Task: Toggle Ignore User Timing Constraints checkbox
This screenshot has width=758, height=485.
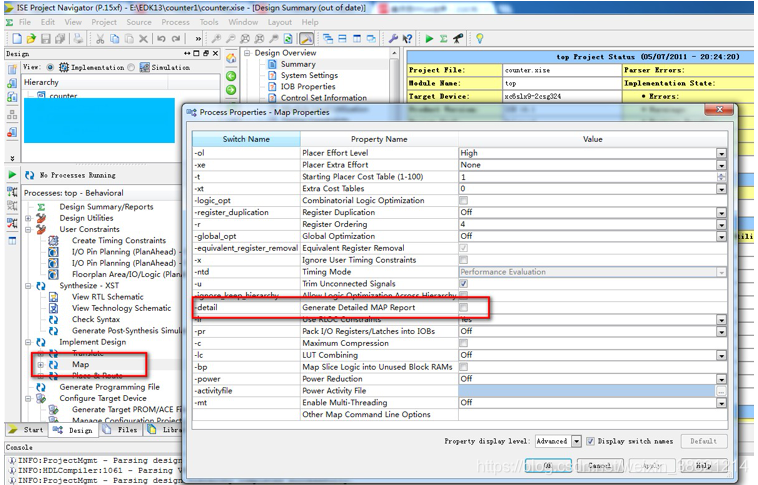Action: (x=464, y=260)
